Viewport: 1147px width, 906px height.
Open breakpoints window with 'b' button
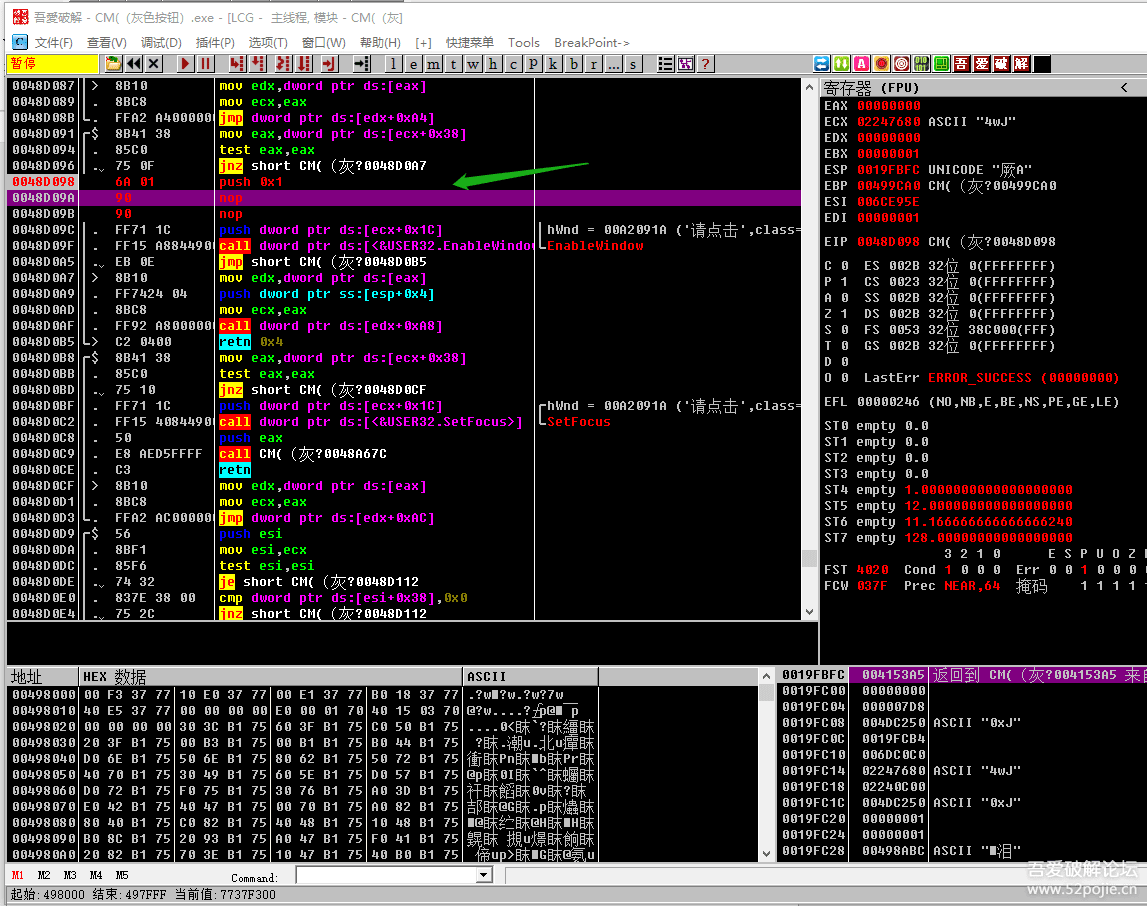pyautogui.click(x=574, y=64)
